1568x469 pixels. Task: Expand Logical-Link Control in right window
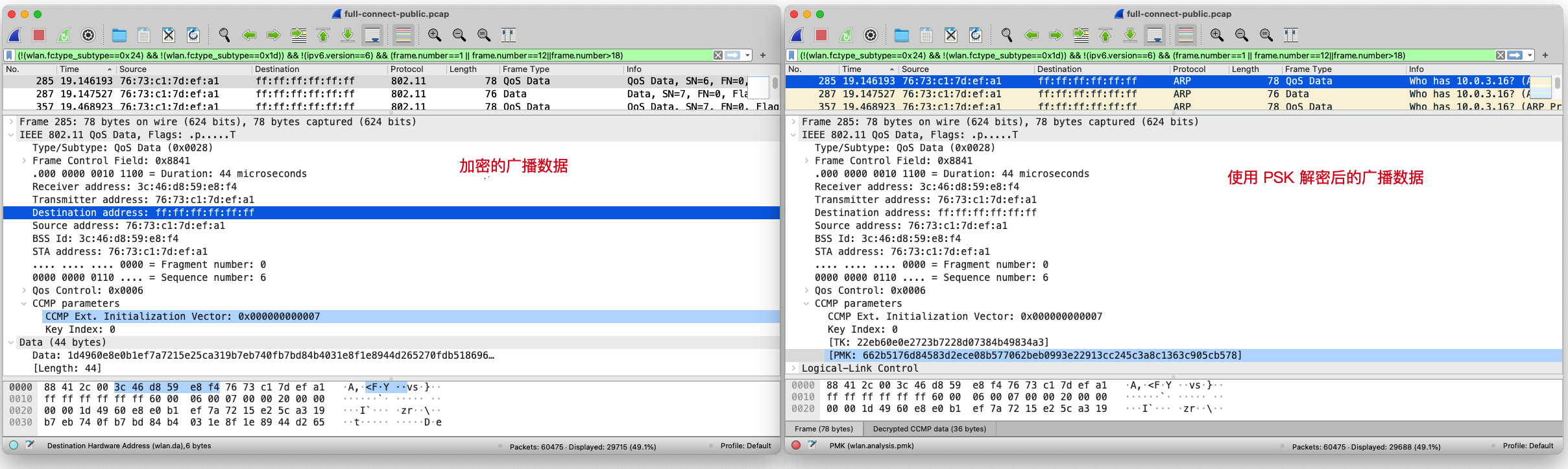[x=793, y=368]
